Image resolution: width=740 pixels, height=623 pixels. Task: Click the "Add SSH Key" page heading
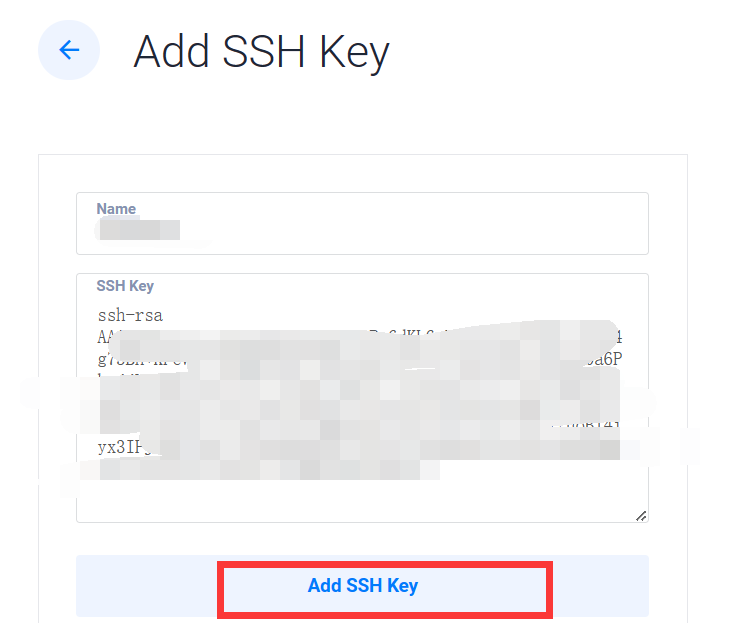pyautogui.click(x=261, y=51)
